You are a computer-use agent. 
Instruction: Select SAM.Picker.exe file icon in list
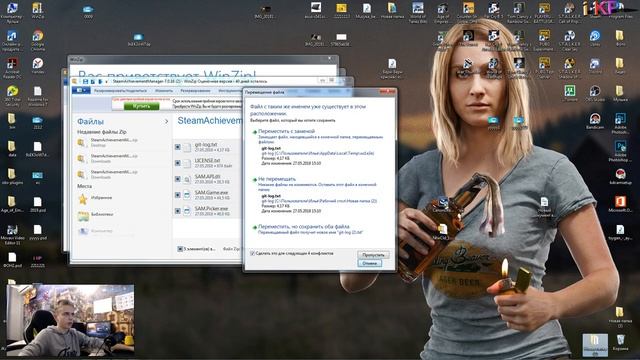[187, 211]
